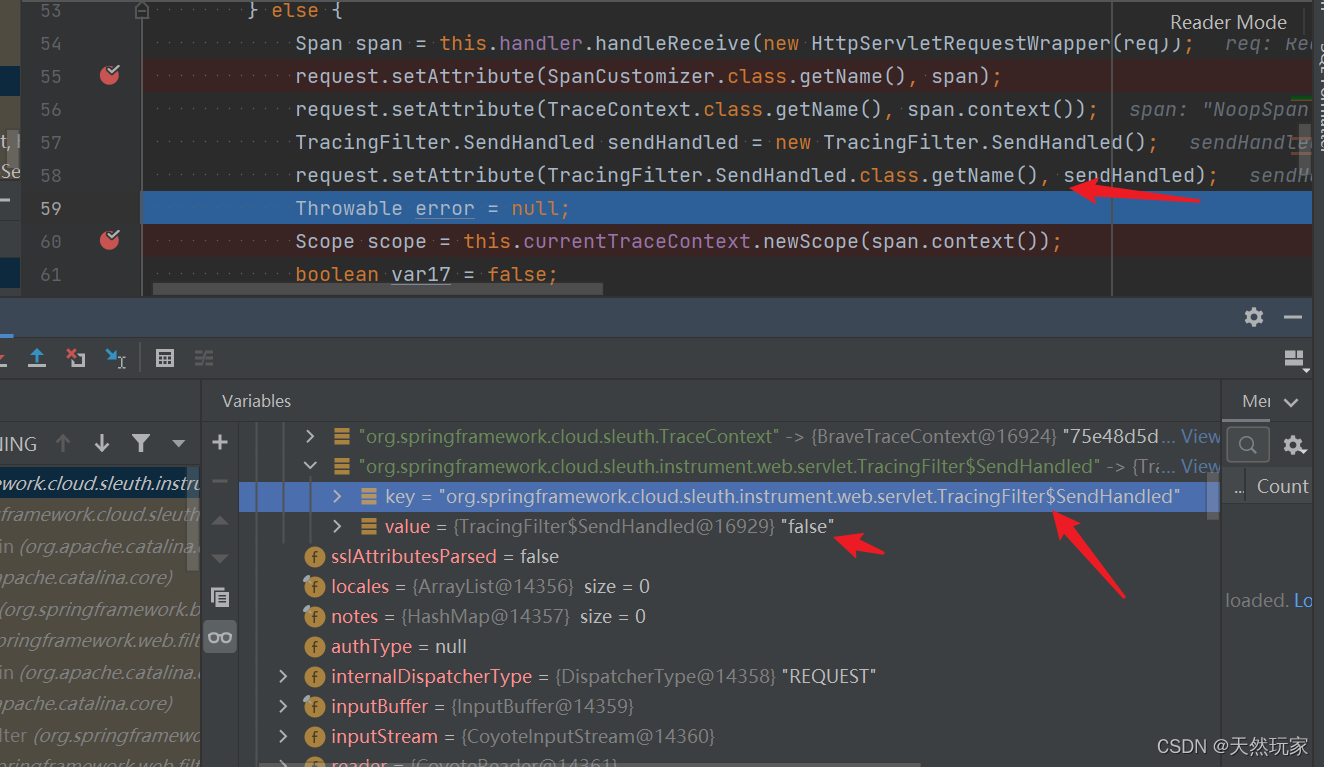The image size is (1324, 767).
Task: Expand the sleuth.TraceContext entry
Action: click(x=310, y=436)
